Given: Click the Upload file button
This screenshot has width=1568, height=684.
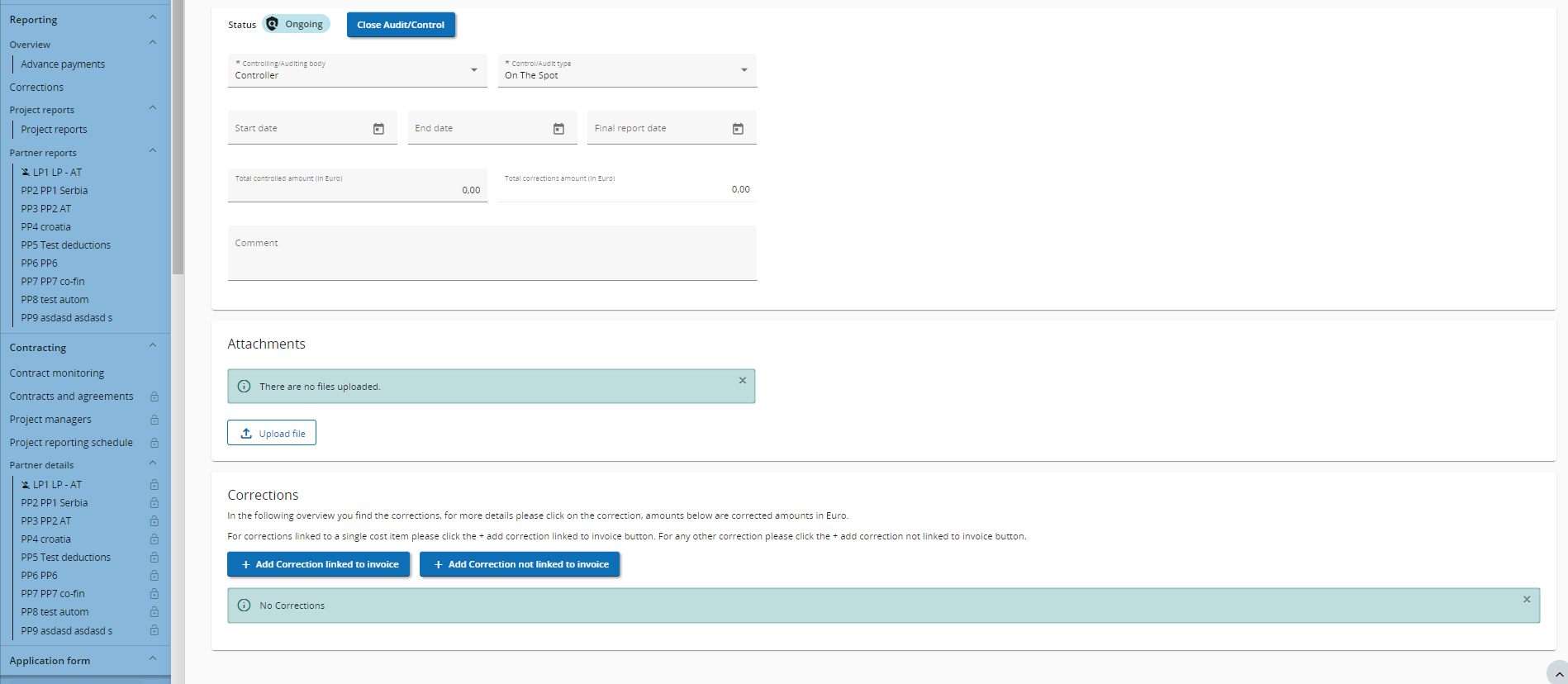Looking at the screenshot, I should (272, 433).
